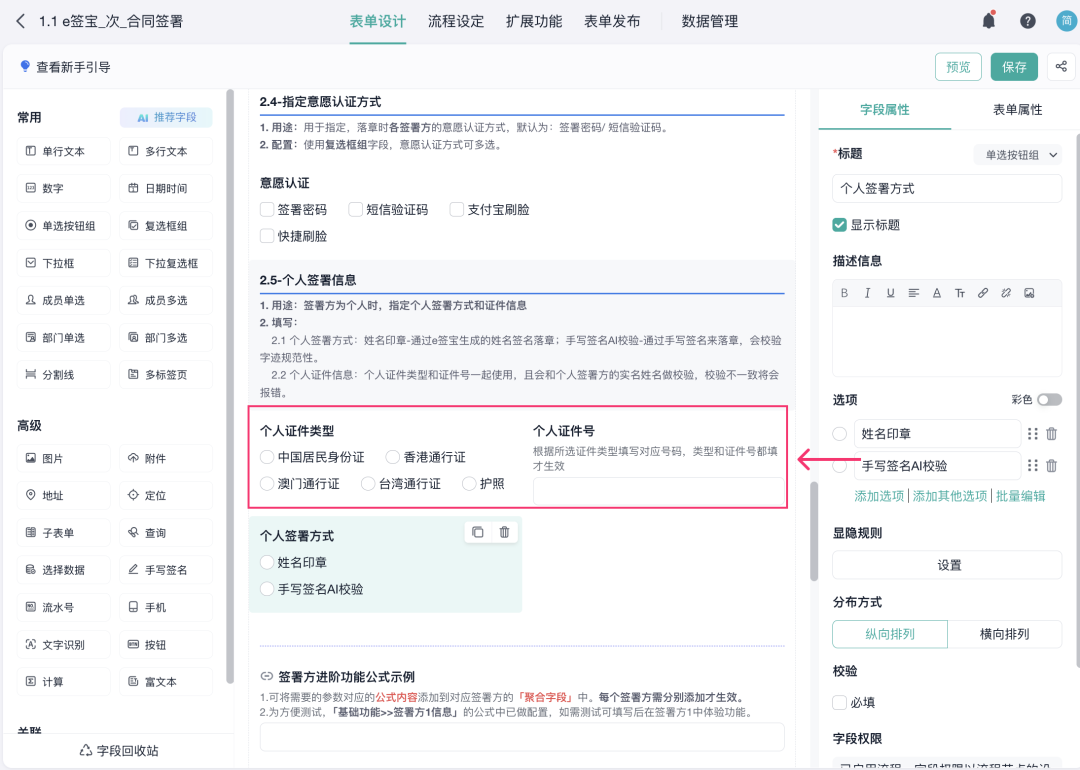Add a 定位 field
The image size is (1080, 770).
tap(166, 496)
